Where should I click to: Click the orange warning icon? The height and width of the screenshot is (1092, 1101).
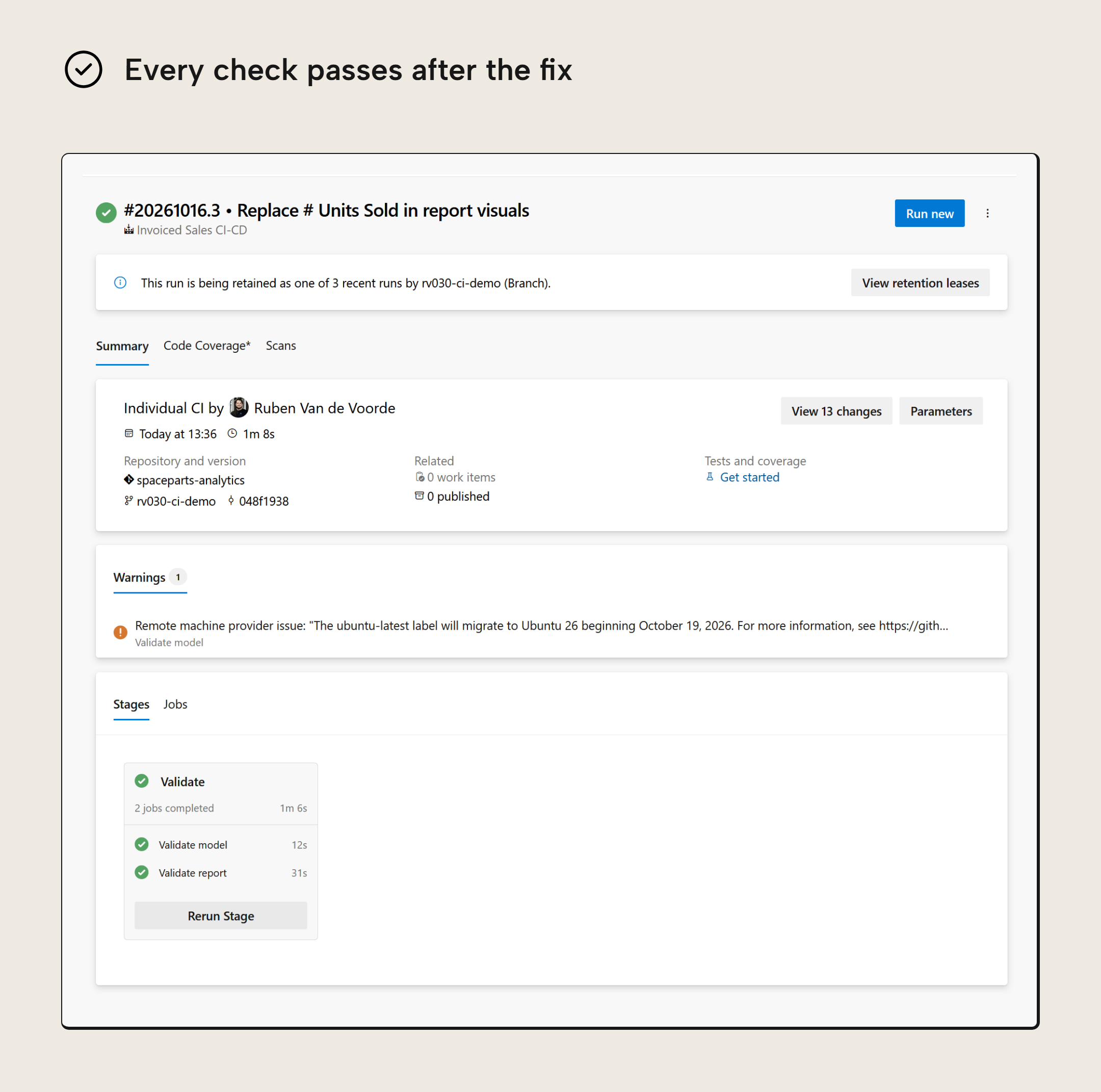120,632
